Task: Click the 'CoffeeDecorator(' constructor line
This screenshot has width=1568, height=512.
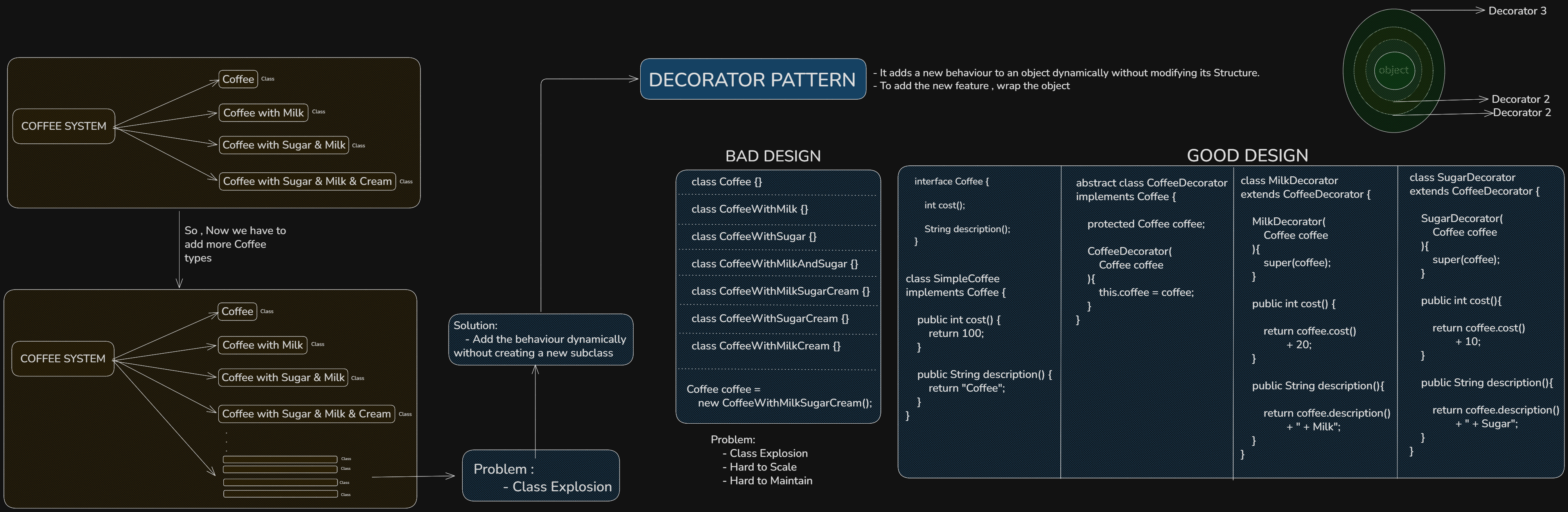Action: click(1130, 251)
